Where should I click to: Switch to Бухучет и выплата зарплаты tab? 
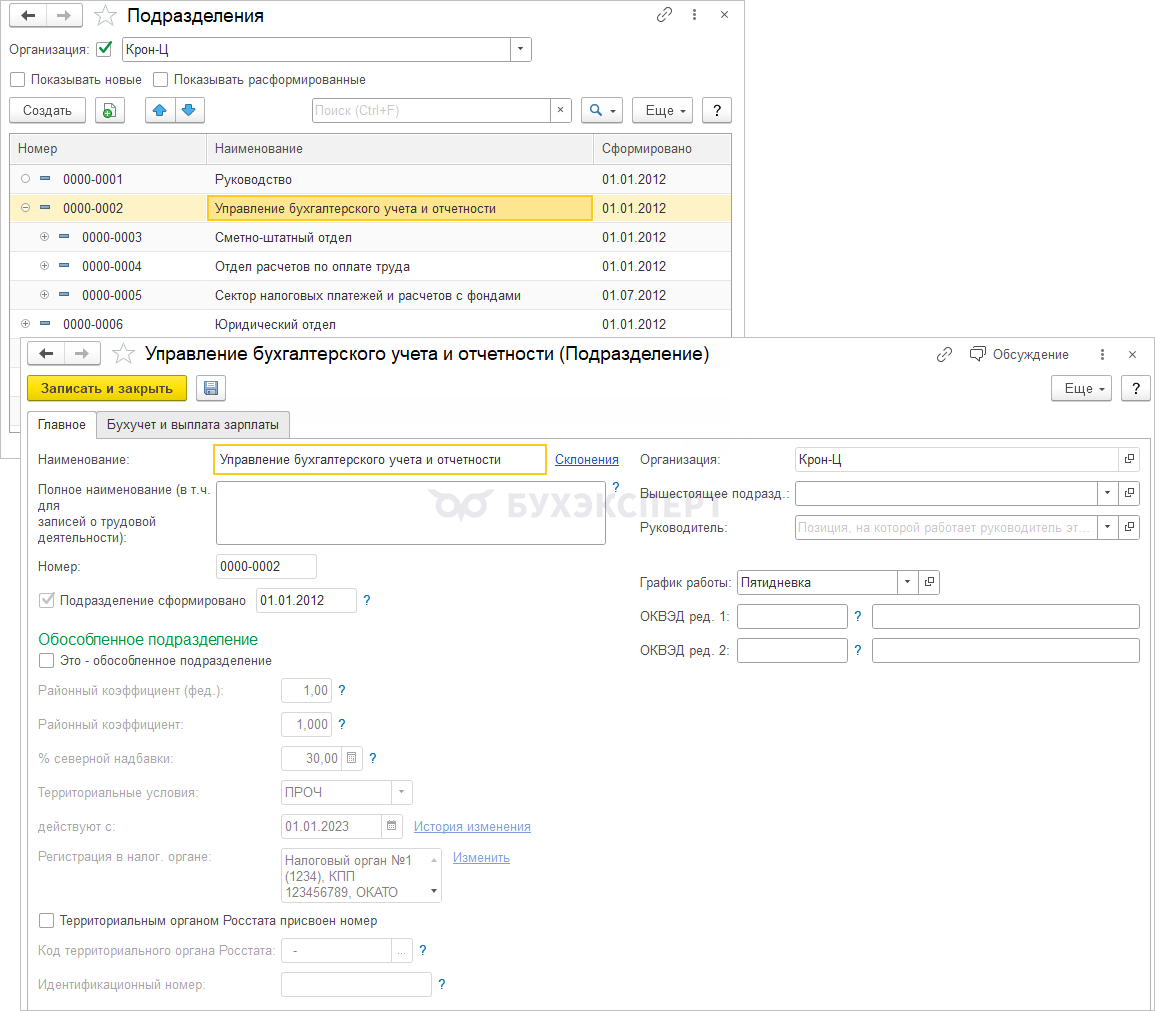coord(193,424)
